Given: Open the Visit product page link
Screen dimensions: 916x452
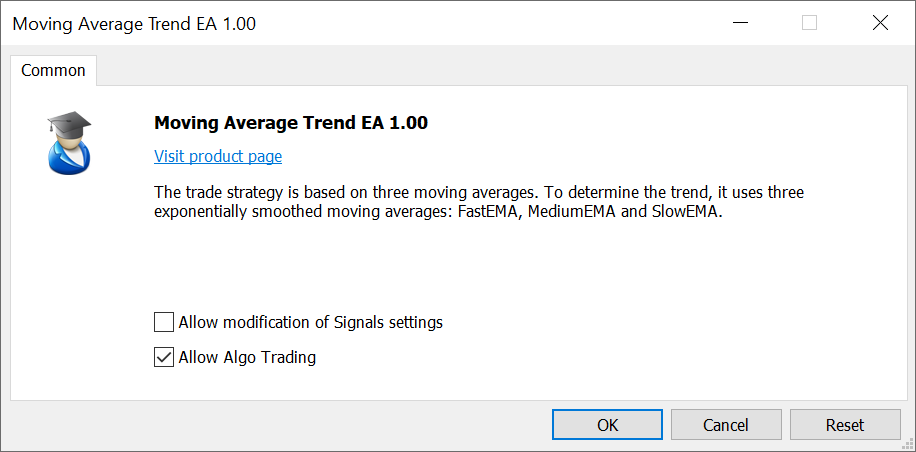Looking at the screenshot, I should [x=218, y=156].
